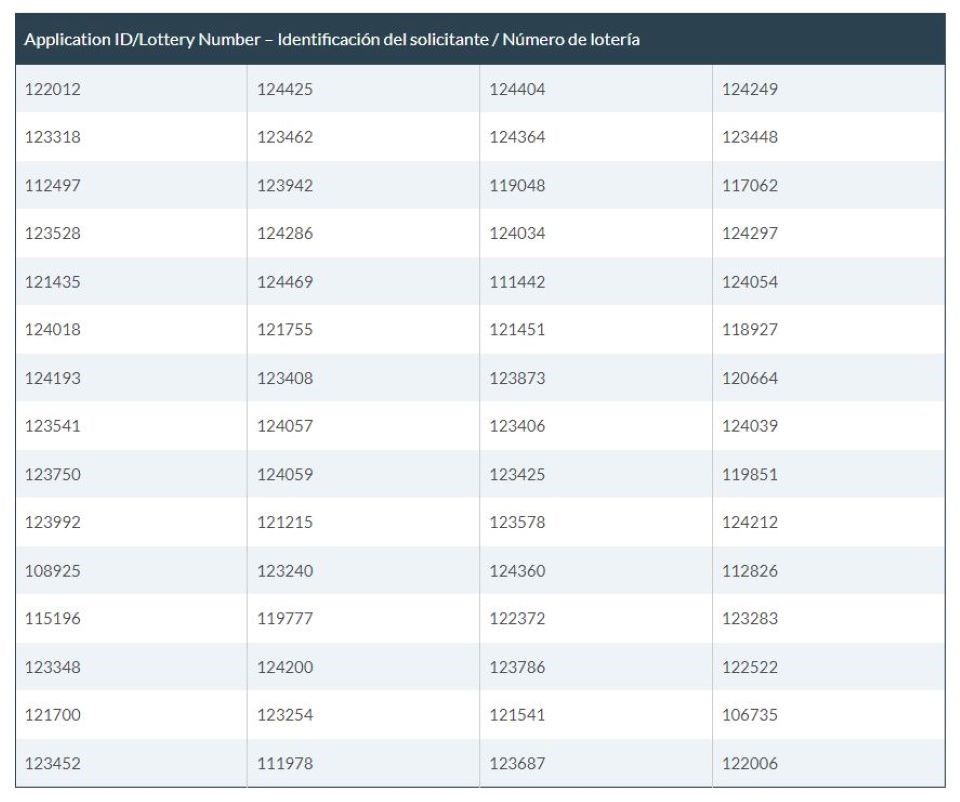The image size is (960, 802).
Task: Select lottery number 119048
Action: pyautogui.click(x=517, y=186)
